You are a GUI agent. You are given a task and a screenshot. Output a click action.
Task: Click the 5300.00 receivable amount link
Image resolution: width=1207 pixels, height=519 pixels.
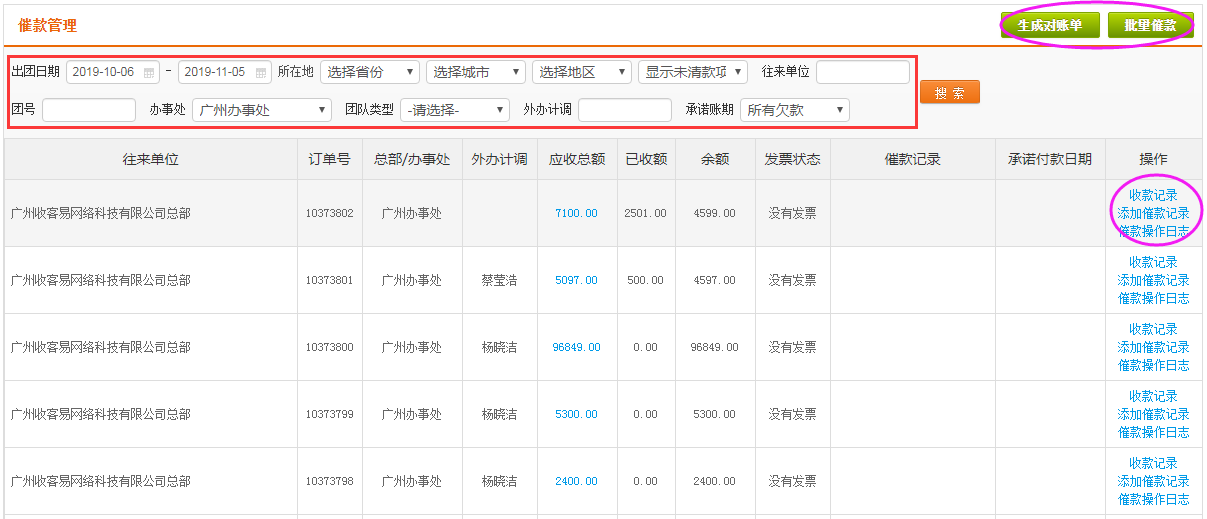click(576, 414)
